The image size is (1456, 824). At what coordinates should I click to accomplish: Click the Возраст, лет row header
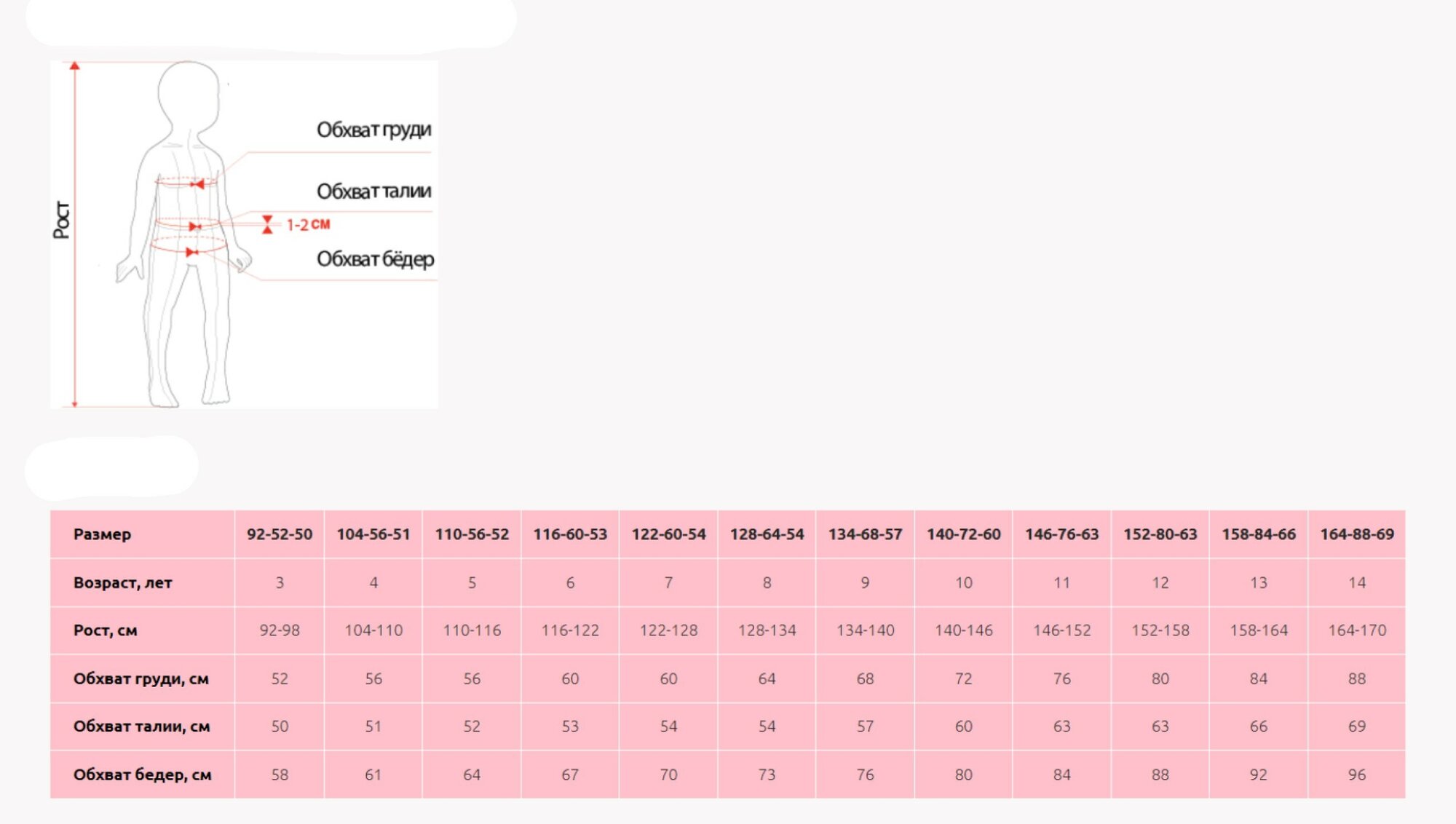point(122,582)
